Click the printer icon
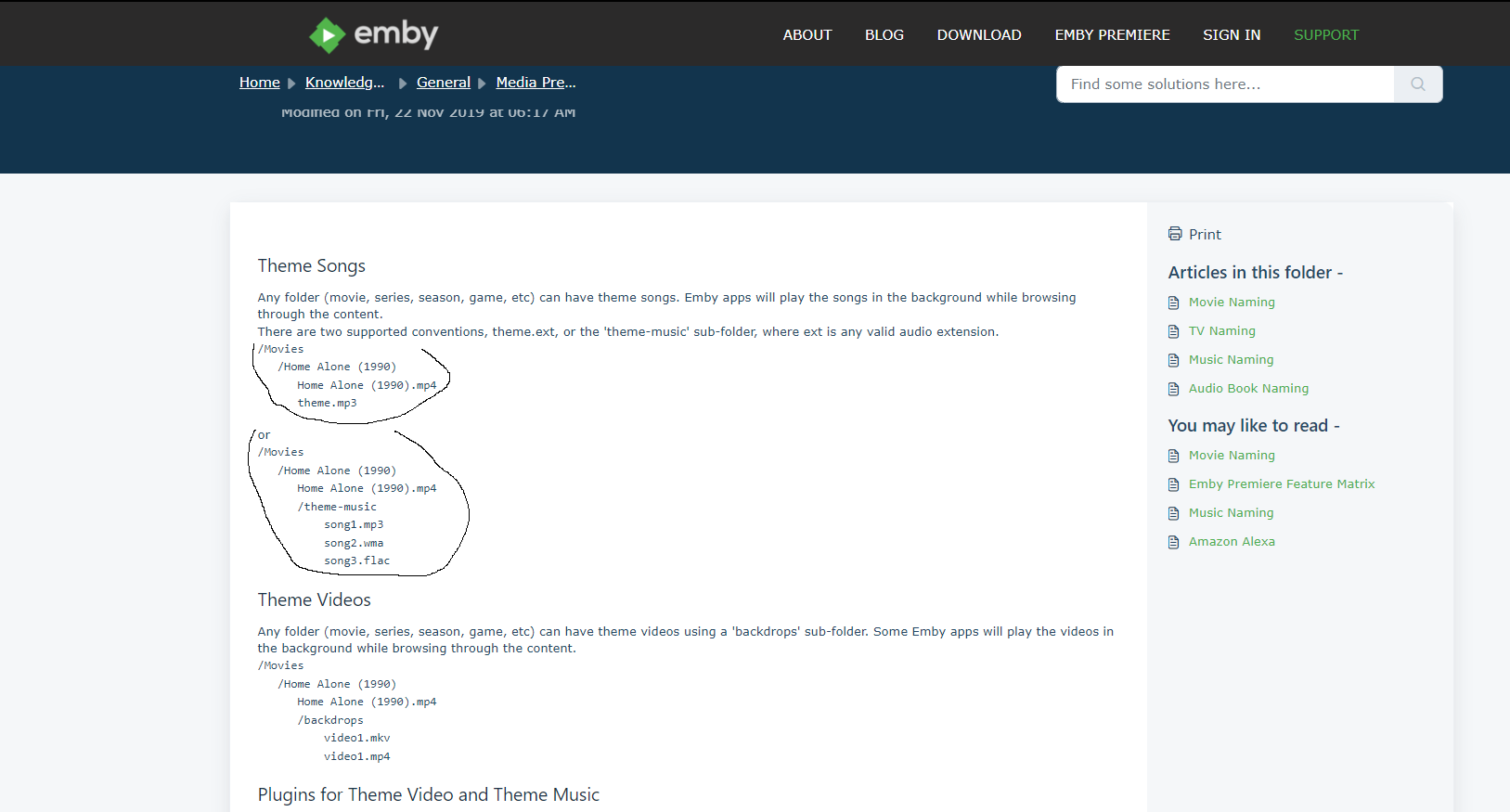This screenshot has width=1510, height=812. pos(1175,234)
